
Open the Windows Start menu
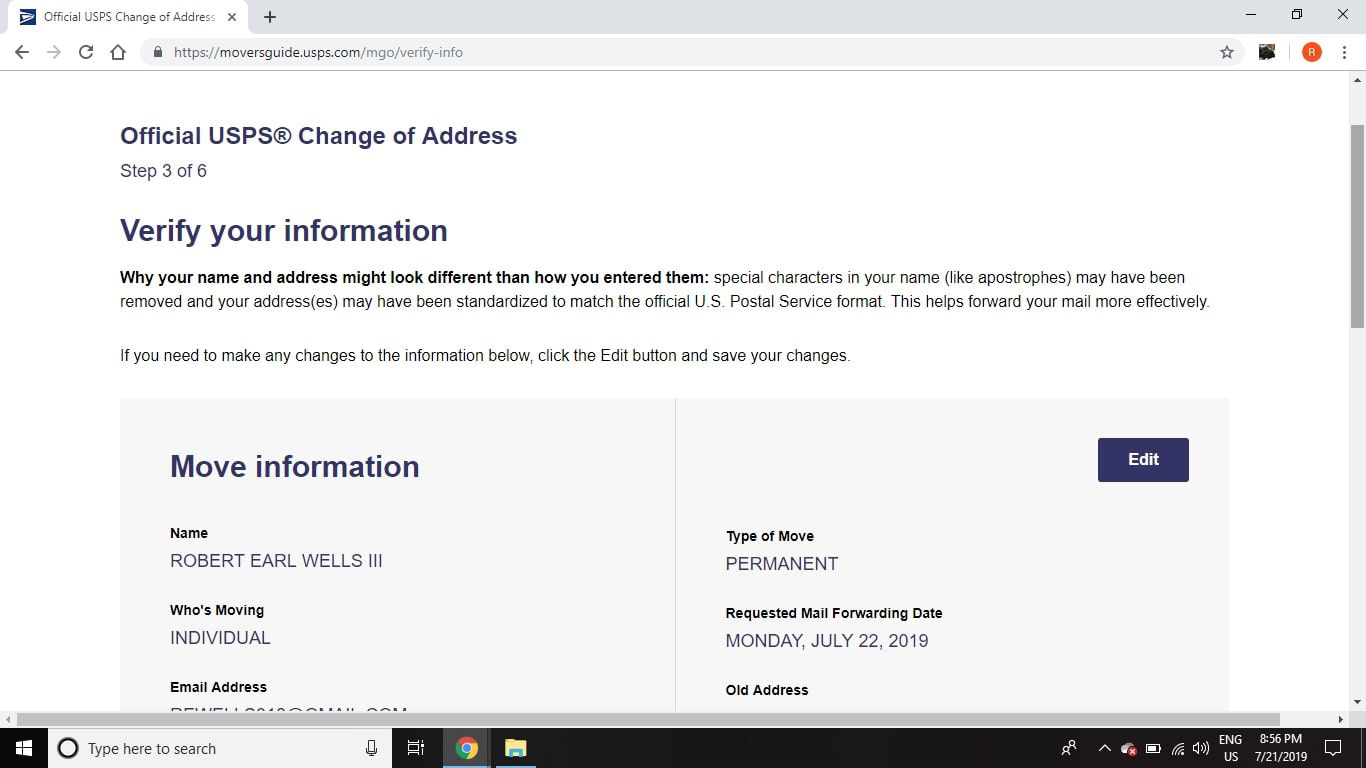coord(23,748)
